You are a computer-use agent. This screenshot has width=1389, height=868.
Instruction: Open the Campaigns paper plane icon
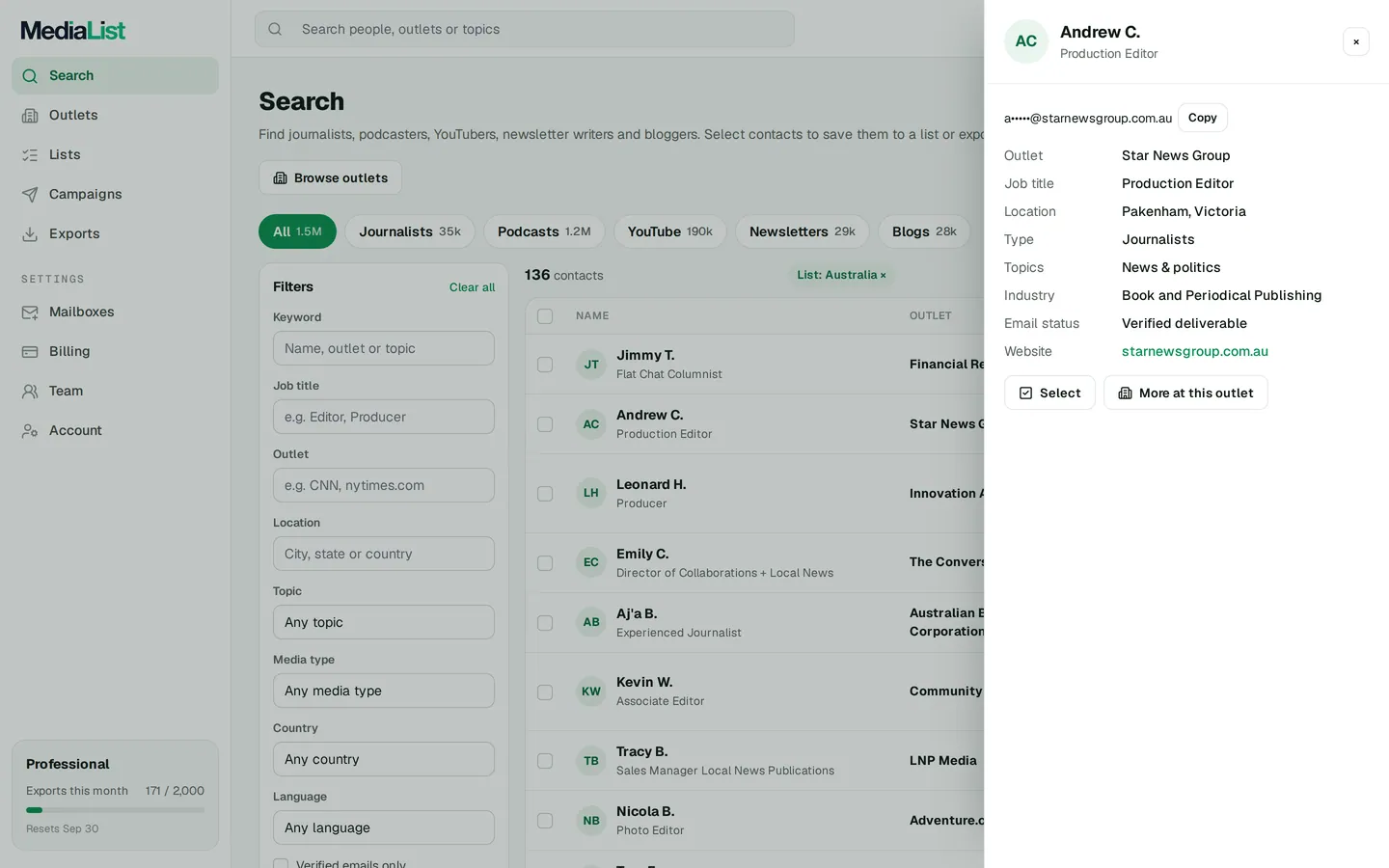tap(30, 194)
